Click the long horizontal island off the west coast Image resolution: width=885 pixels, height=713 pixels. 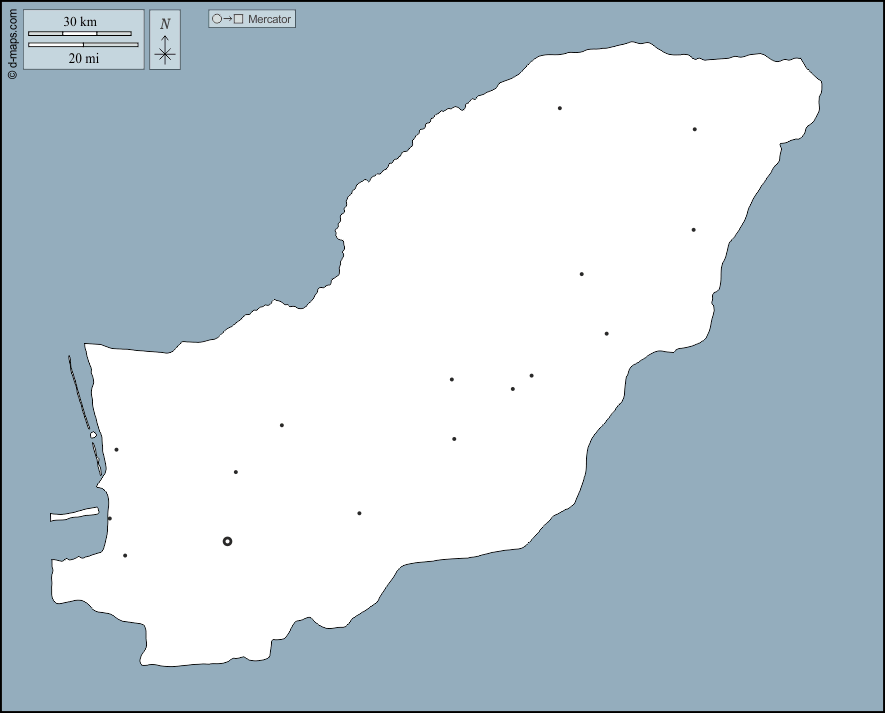75,515
